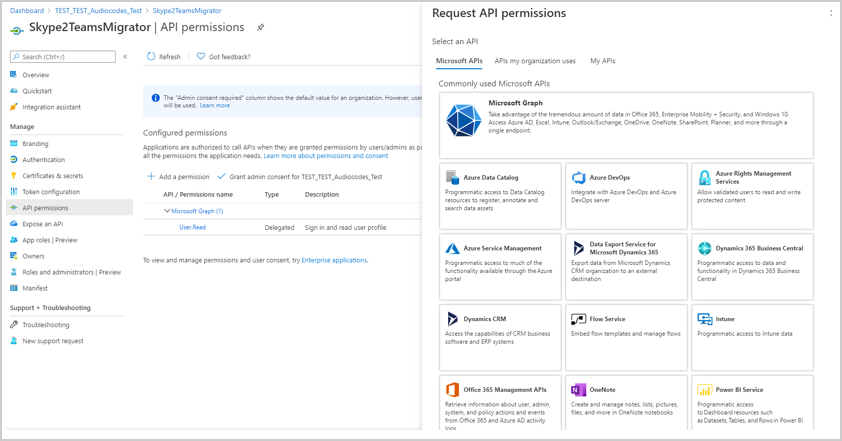Switch to Microsoft APIs tab
842x441 pixels.
(x=459, y=61)
